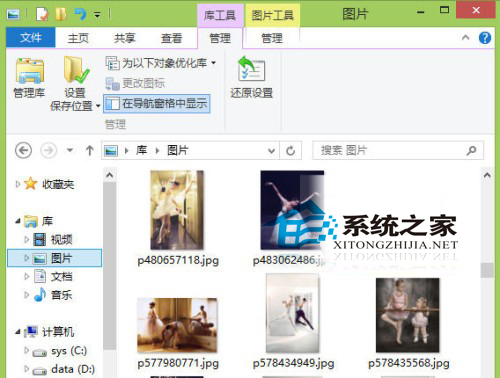The image size is (500, 378).
Task: Click the new folder icon in quick access toolbar
Action: [x=61, y=14]
